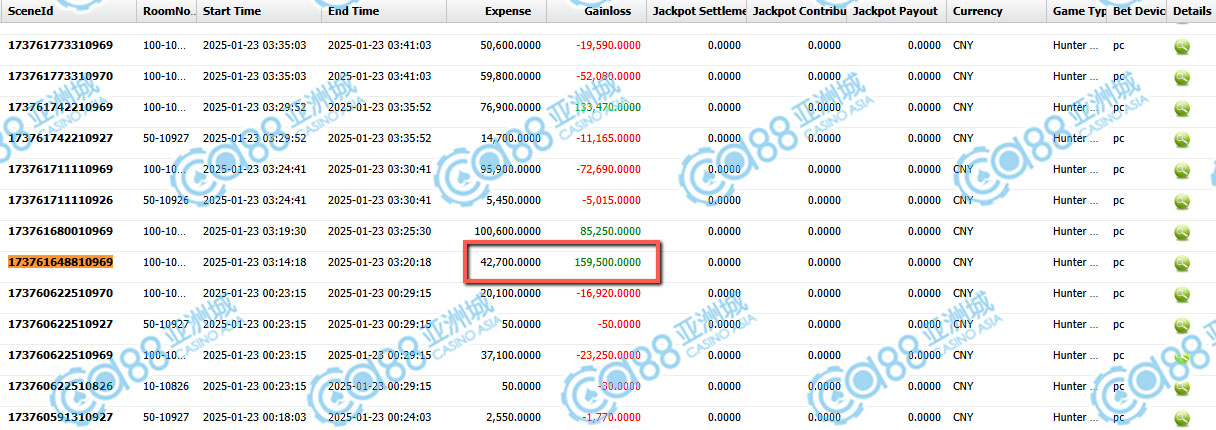Sort by RoomNo. column header
The height and width of the screenshot is (430, 1216).
[x=167, y=11]
